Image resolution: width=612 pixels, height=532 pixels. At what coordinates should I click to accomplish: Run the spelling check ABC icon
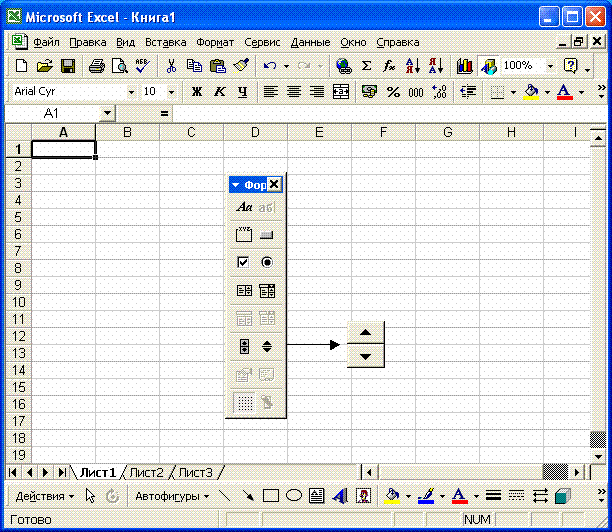pyautogui.click(x=142, y=66)
